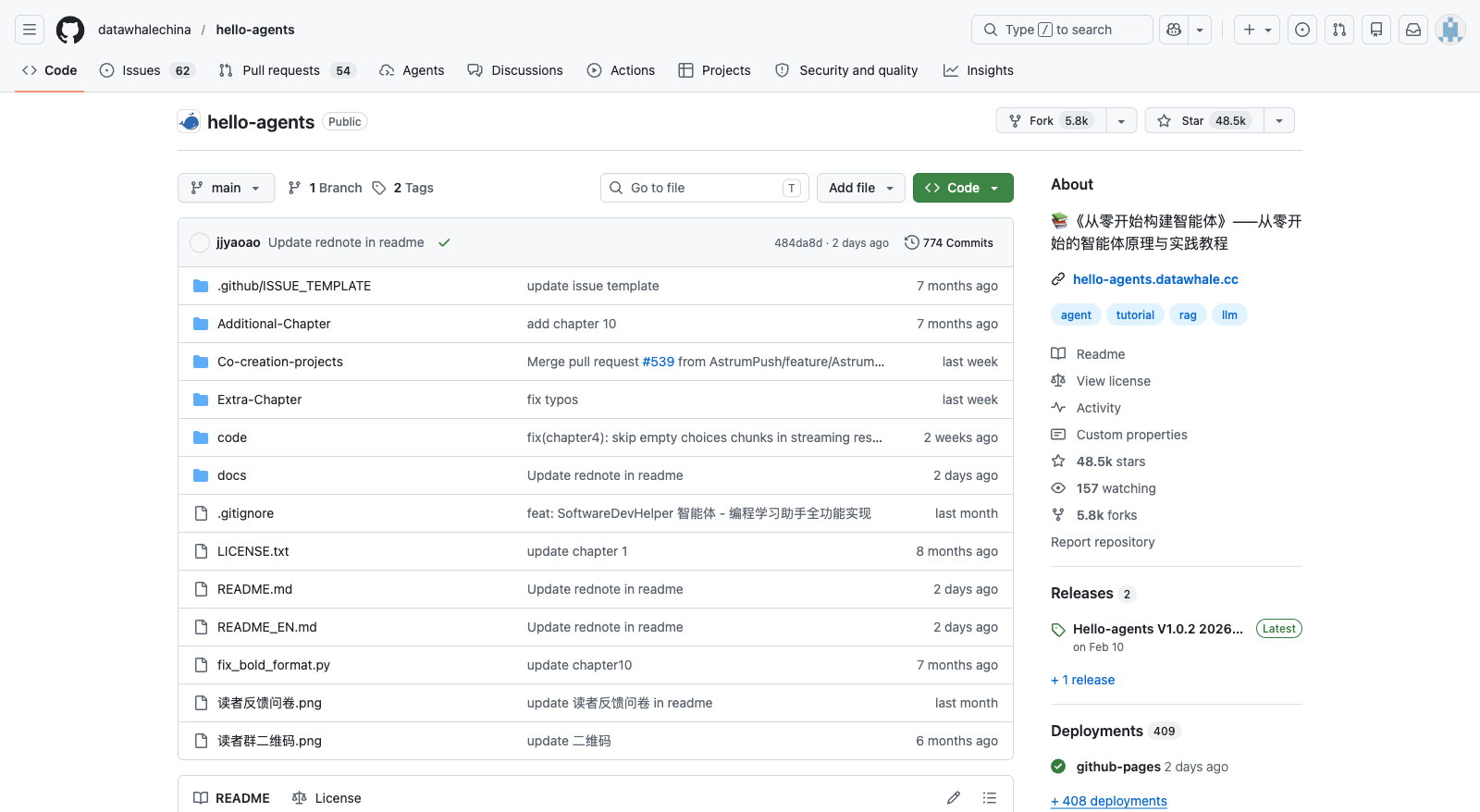Open the Add file dropdown
The height and width of the screenshot is (812, 1480).
point(861,188)
